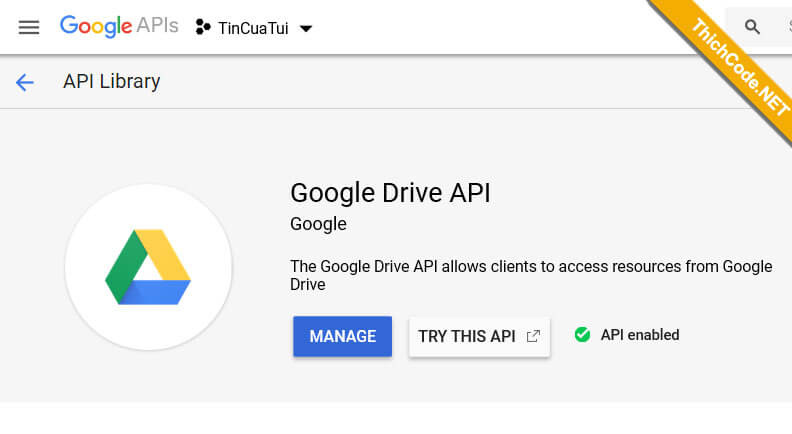
Task: Click the Google APIs logo
Action: coord(119,26)
